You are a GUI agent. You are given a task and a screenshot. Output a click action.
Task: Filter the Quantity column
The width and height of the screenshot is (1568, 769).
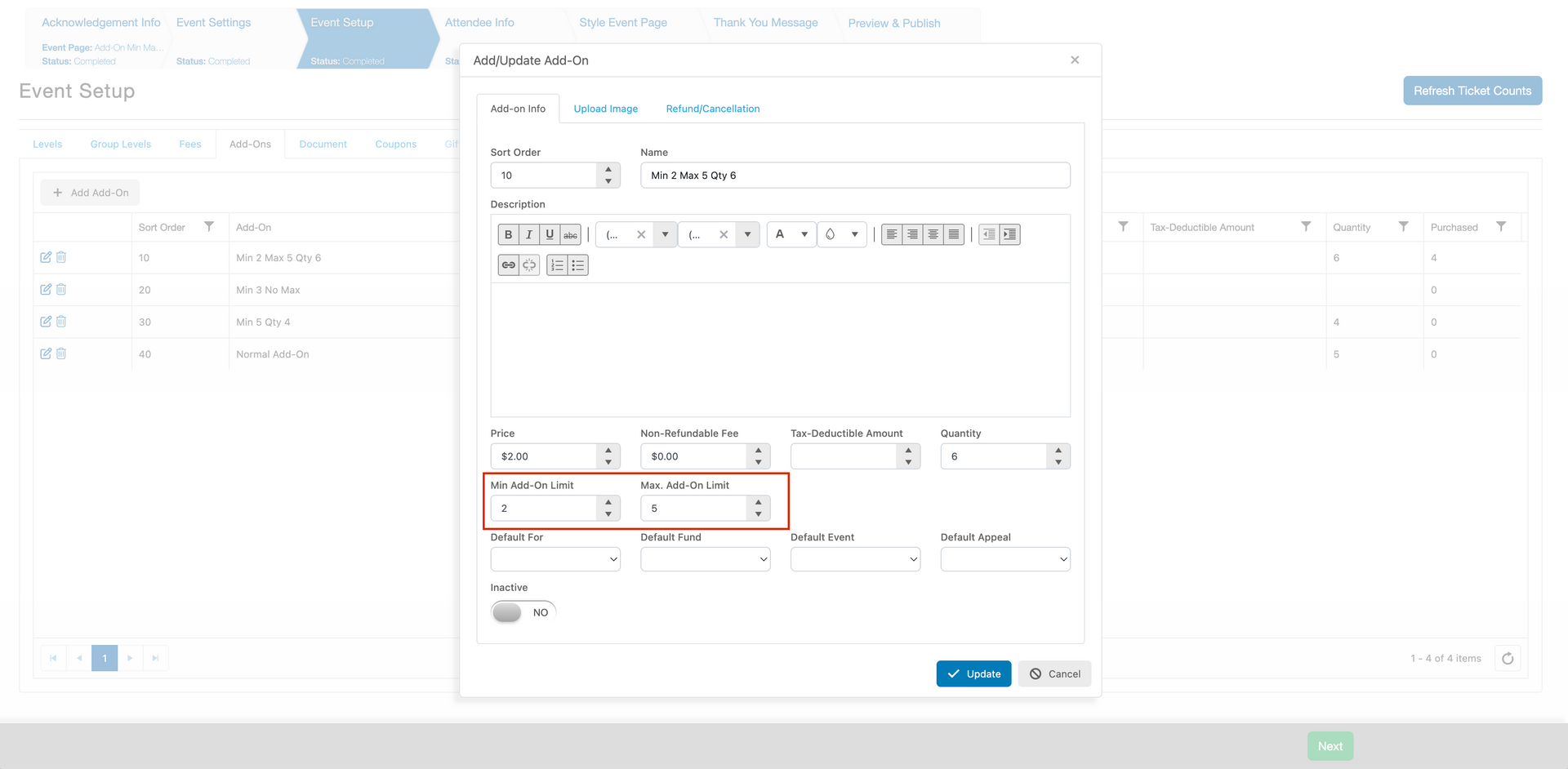[x=1403, y=227]
